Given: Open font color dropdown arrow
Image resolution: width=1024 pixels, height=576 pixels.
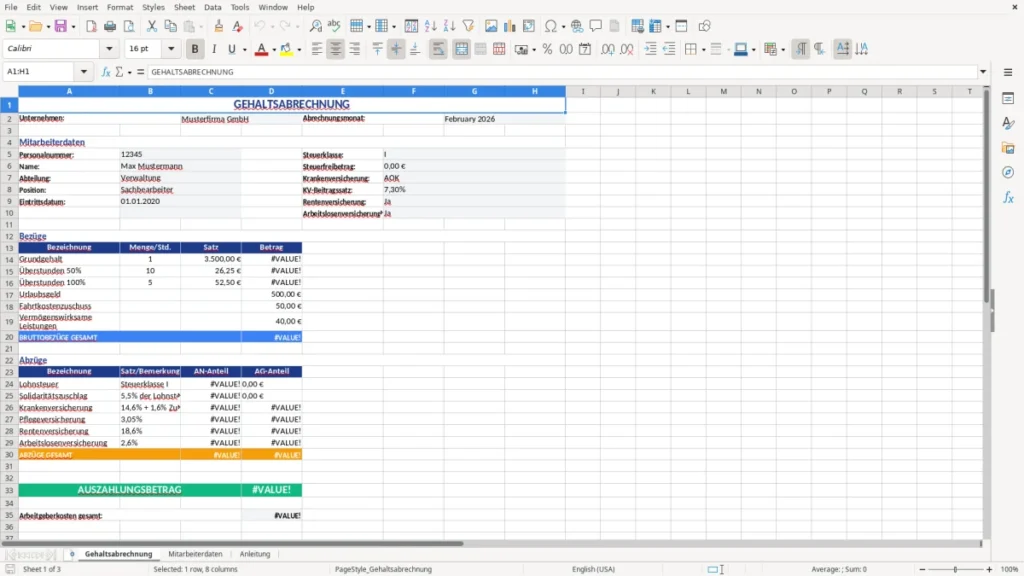Looking at the screenshot, I should (274, 50).
